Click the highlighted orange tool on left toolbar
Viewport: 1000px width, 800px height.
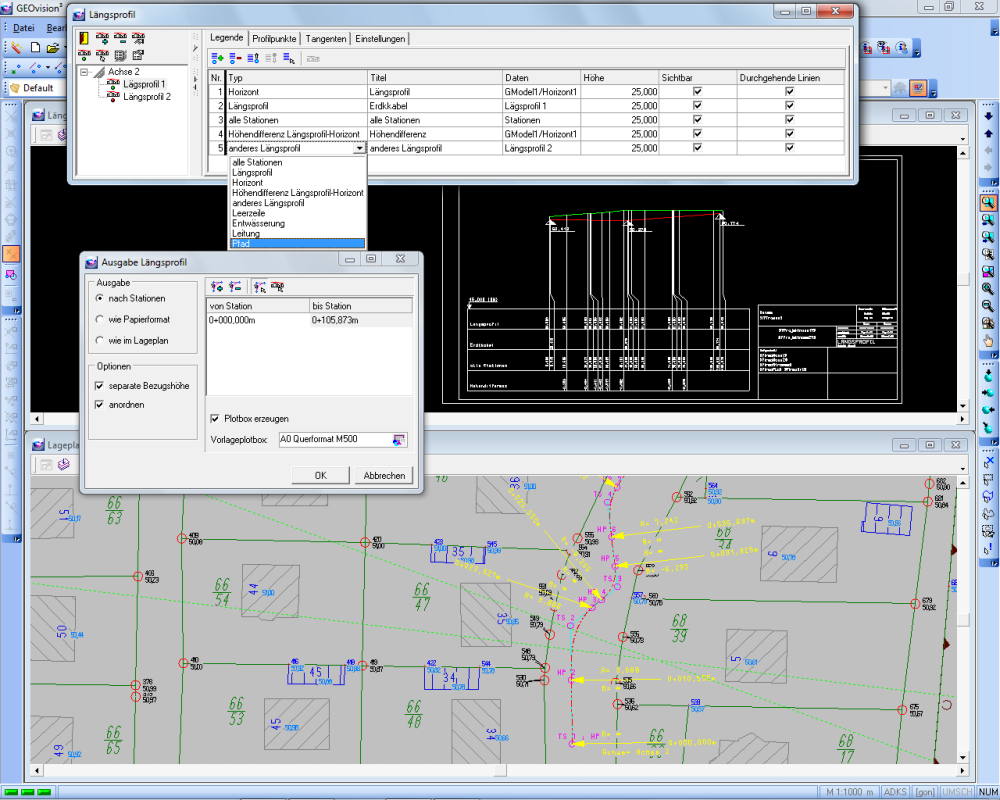coord(11,253)
